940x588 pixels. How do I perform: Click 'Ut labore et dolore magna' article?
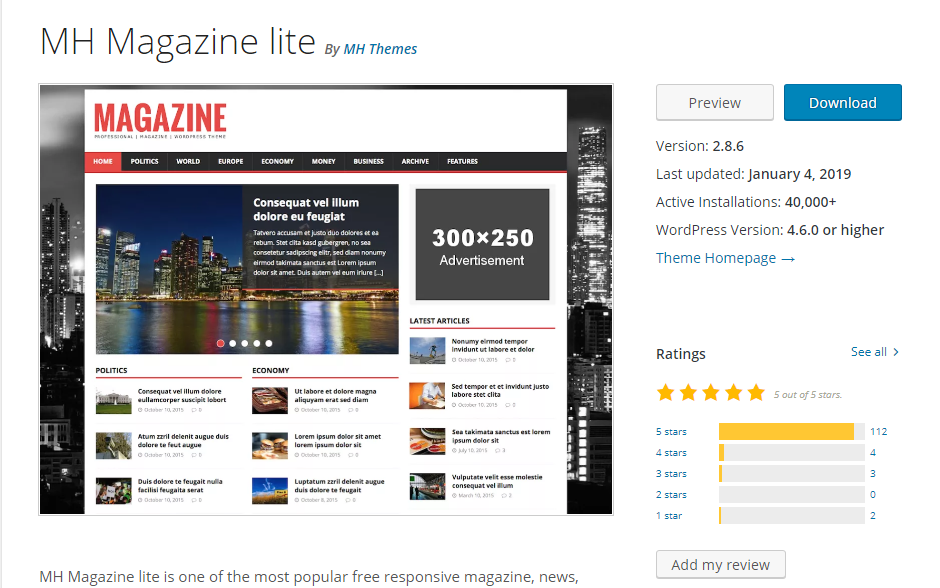tap(335, 396)
